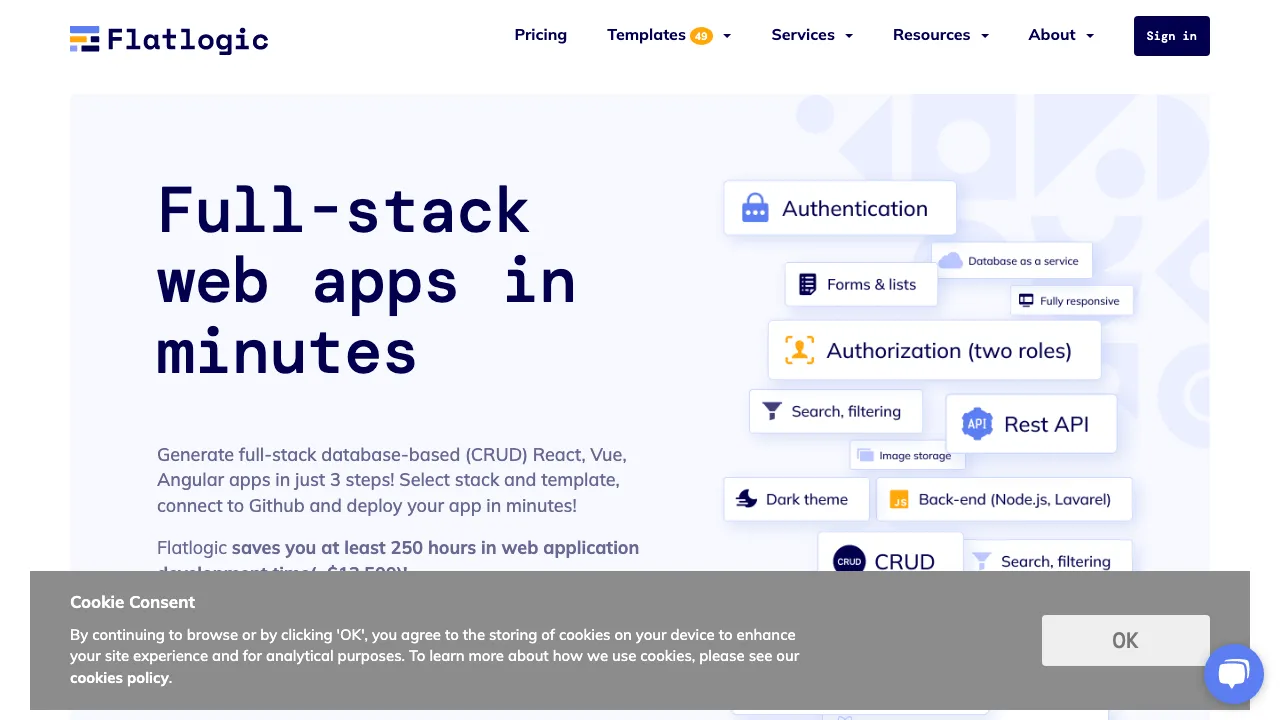Click the Database as a service text
Screen dimensions: 1280x720
click(1023, 261)
